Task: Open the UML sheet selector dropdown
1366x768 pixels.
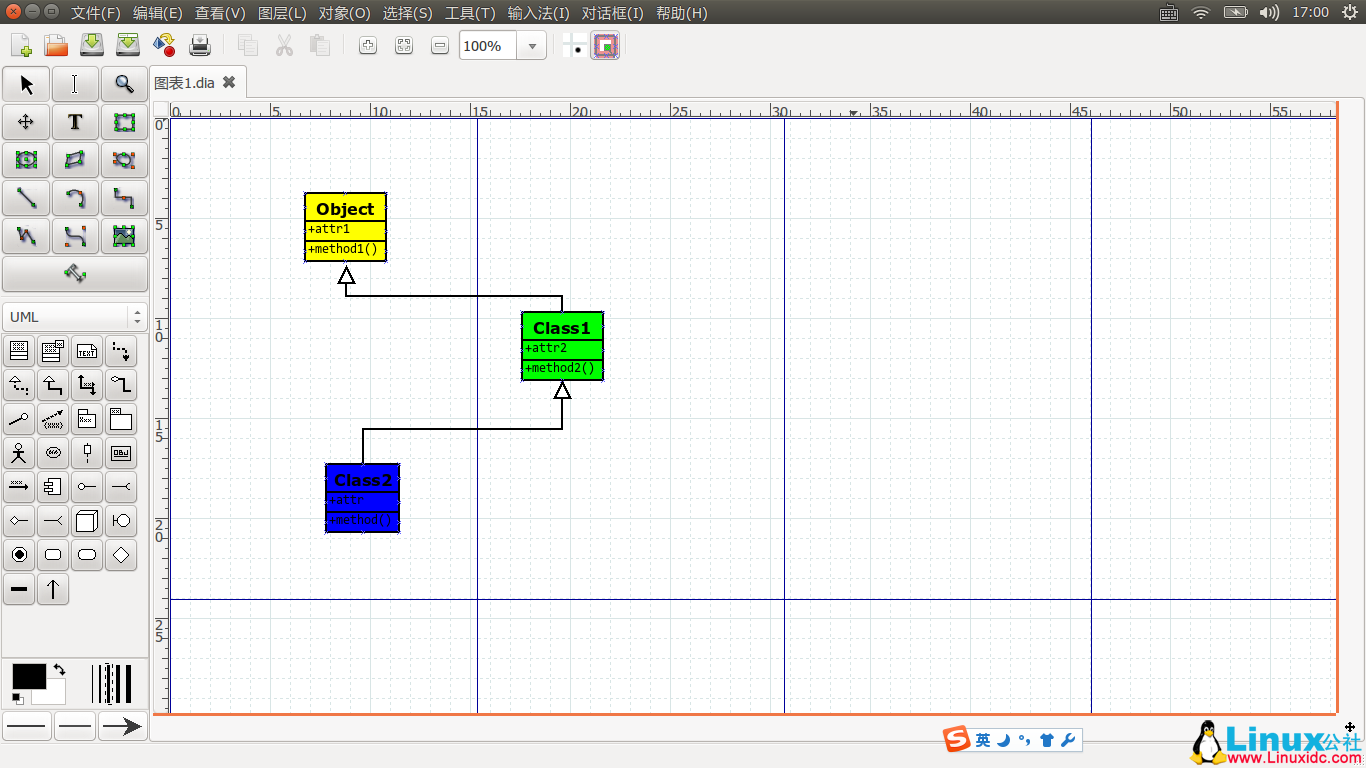Action: click(75, 317)
